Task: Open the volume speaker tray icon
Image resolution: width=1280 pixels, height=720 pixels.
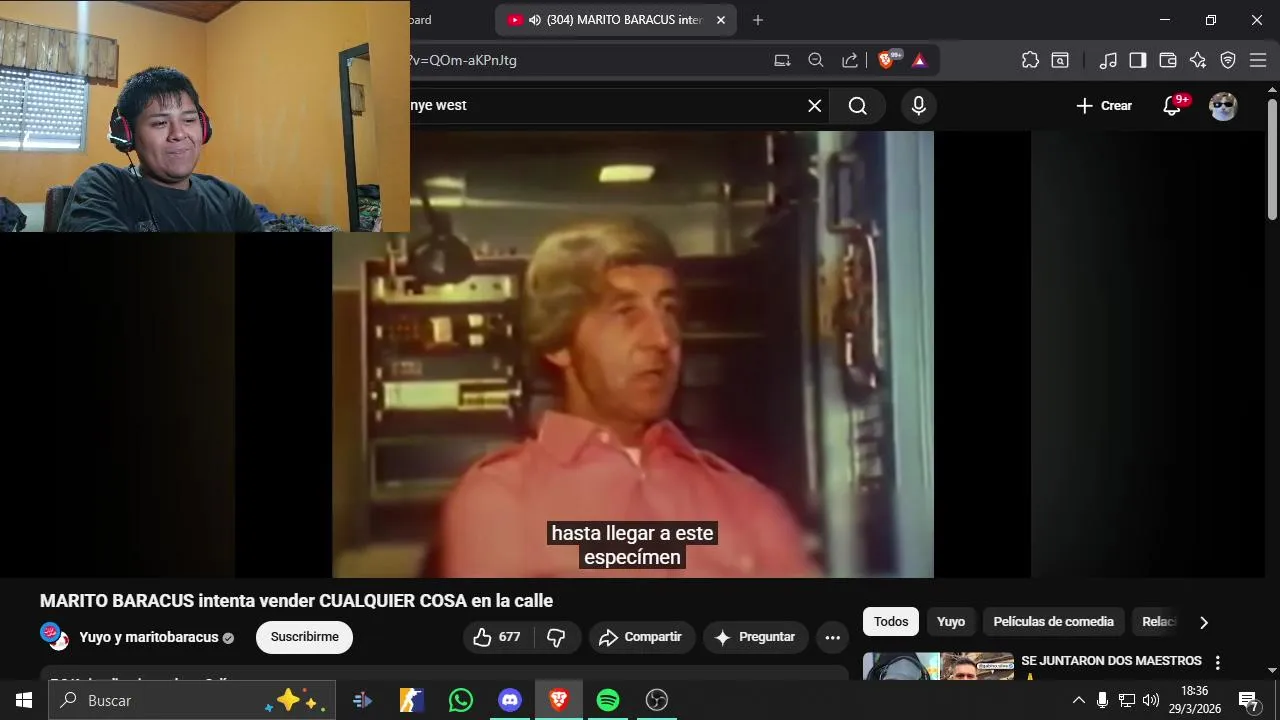Action: click(x=1151, y=700)
